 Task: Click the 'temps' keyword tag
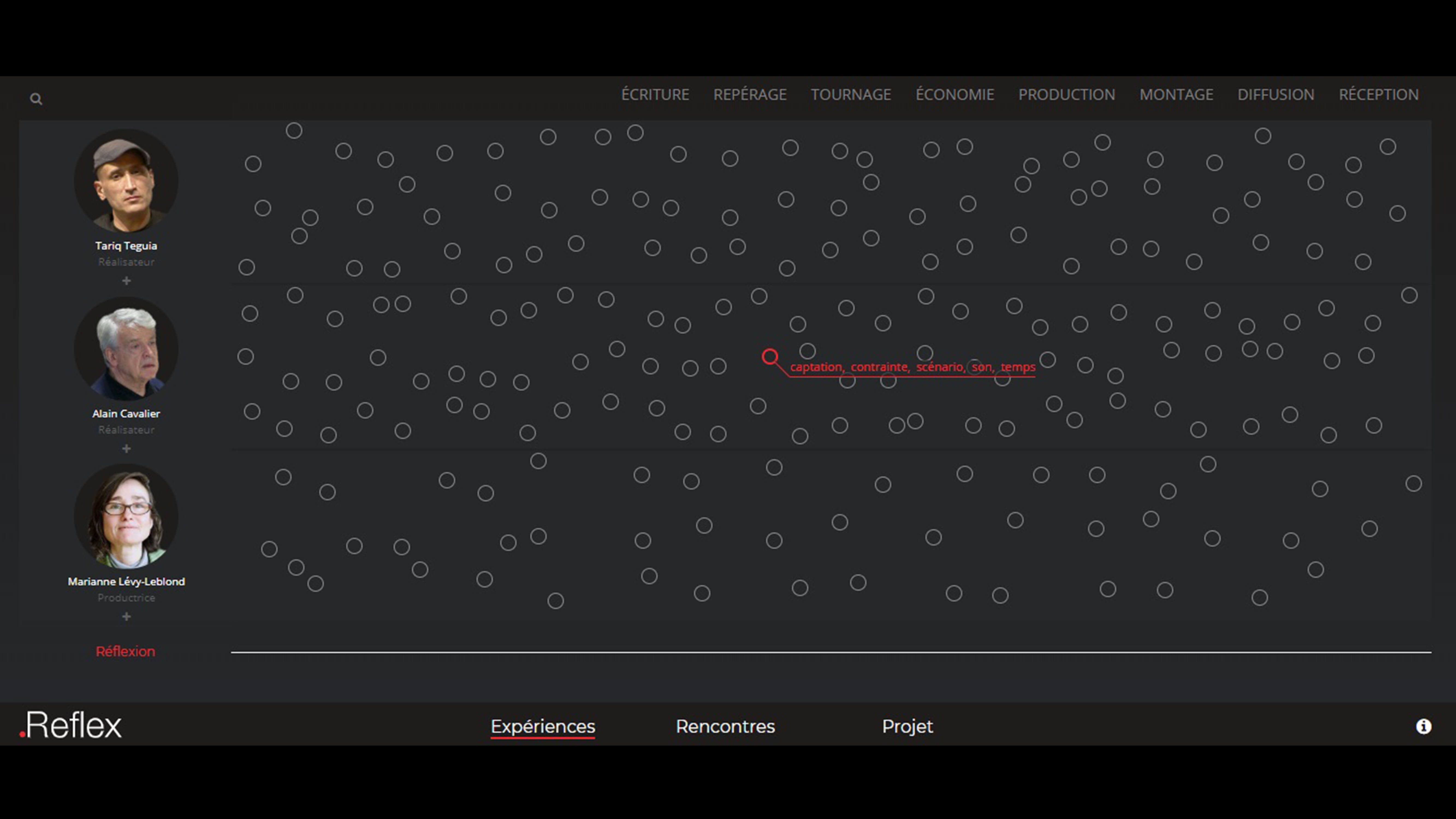point(1018,367)
